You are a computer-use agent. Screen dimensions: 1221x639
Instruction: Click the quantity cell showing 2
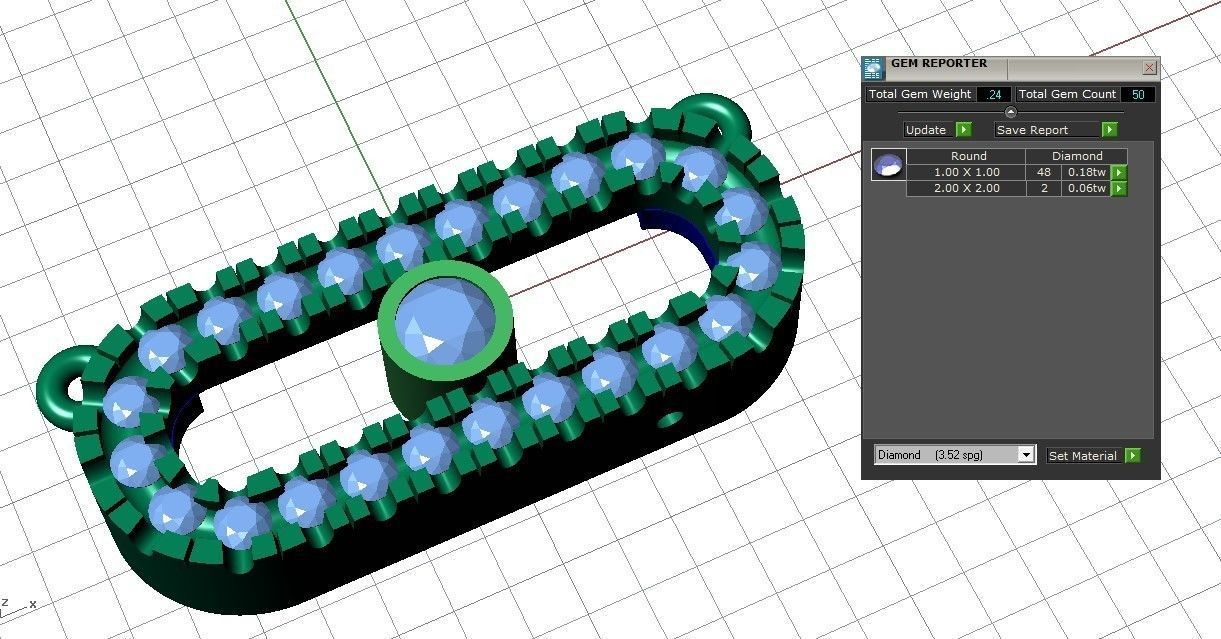point(1044,188)
